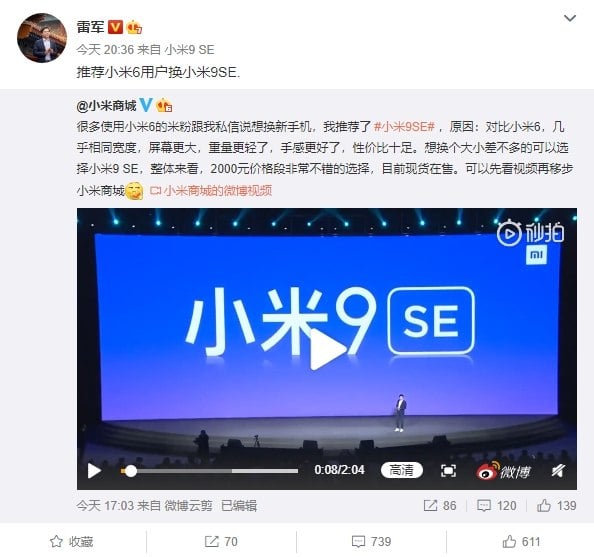
Task: Repost the original post showing 86
Action: (439, 505)
